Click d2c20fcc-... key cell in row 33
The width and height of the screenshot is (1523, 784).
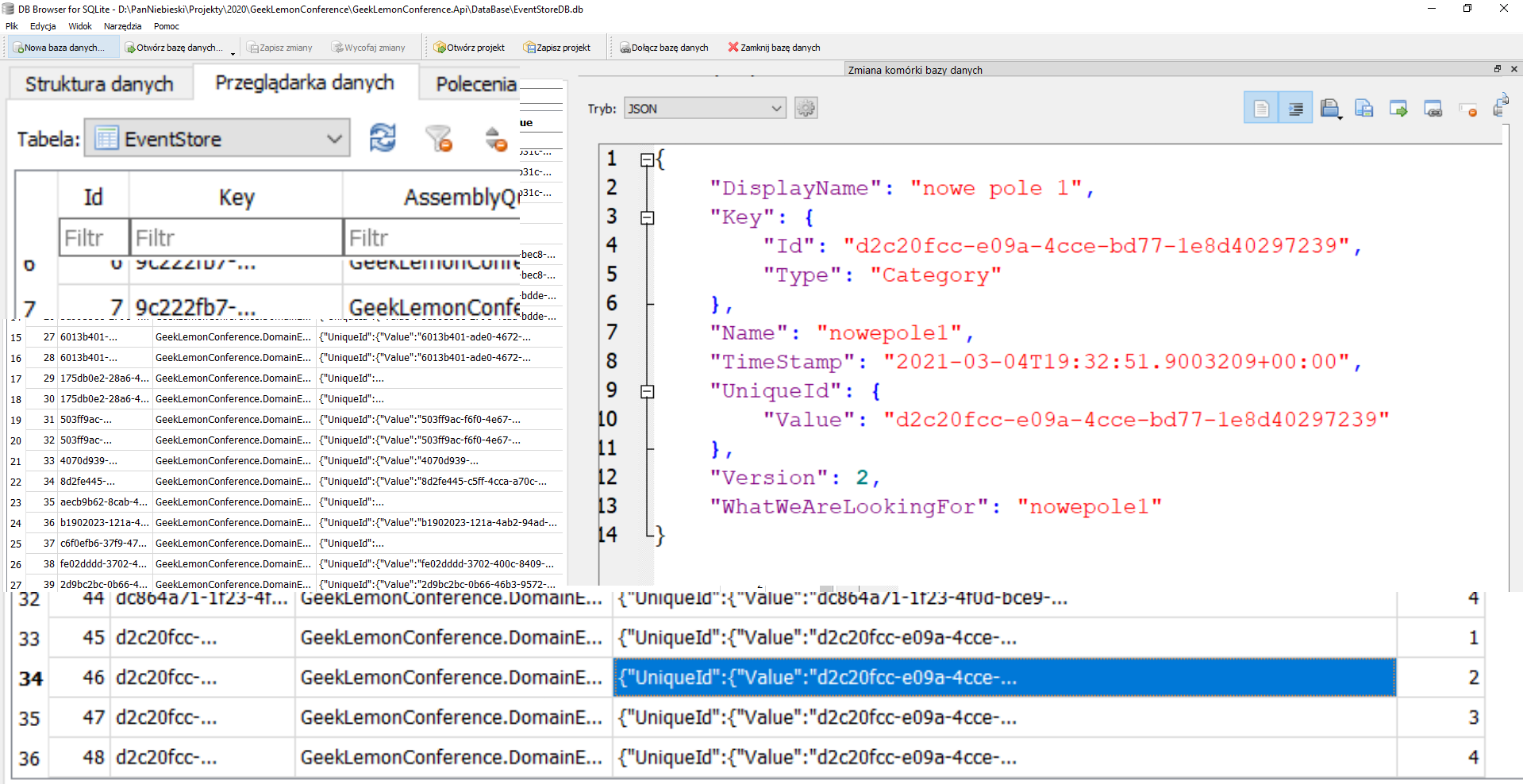(x=202, y=637)
